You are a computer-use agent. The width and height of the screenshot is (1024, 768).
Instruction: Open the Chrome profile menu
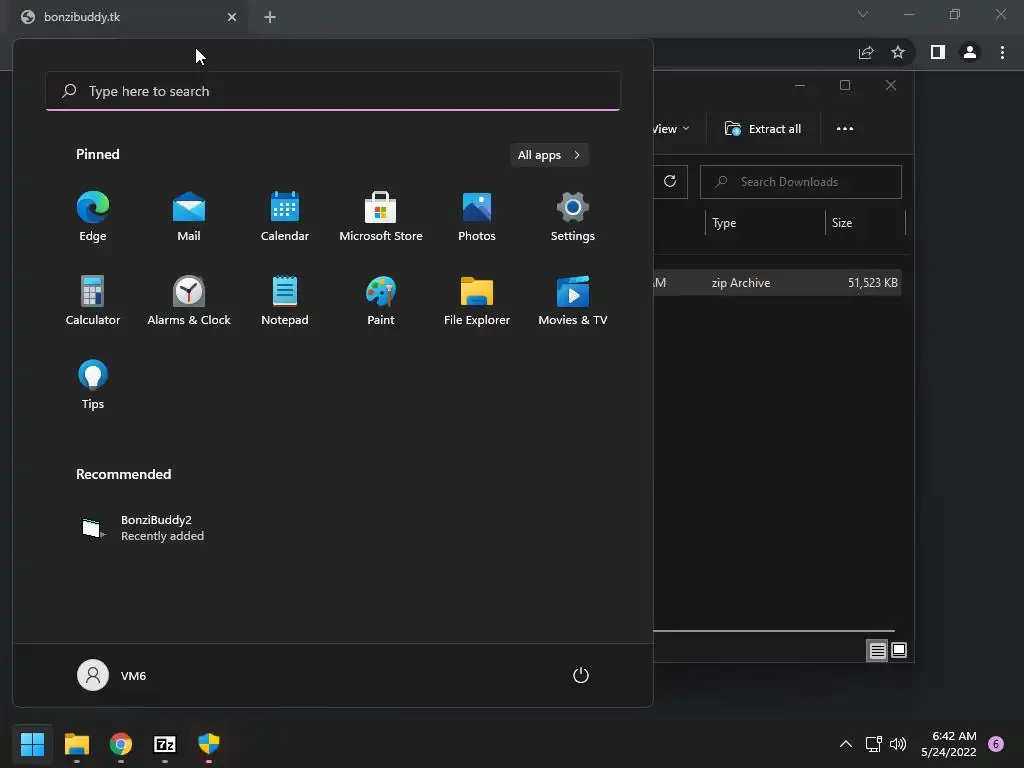pos(970,52)
